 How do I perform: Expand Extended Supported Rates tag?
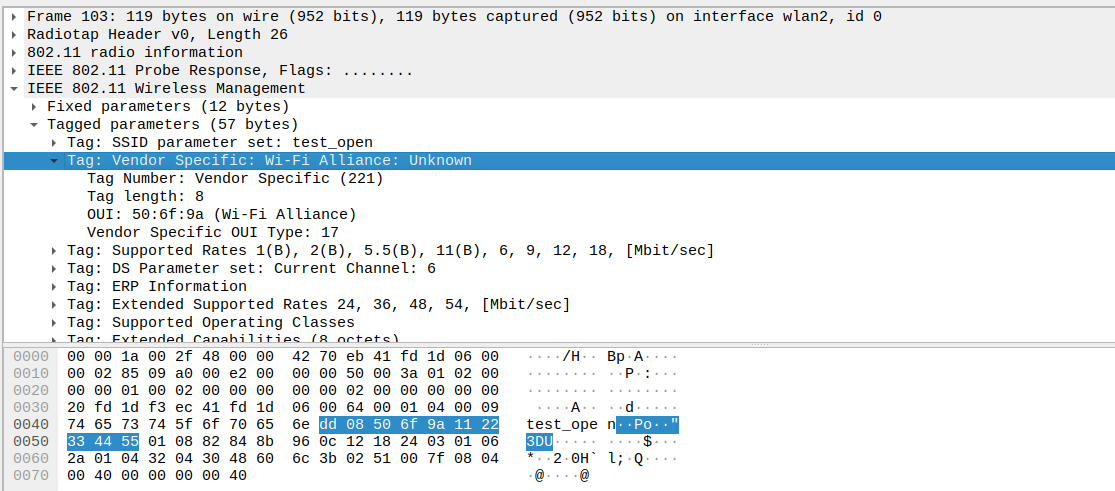(x=54, y=305)
